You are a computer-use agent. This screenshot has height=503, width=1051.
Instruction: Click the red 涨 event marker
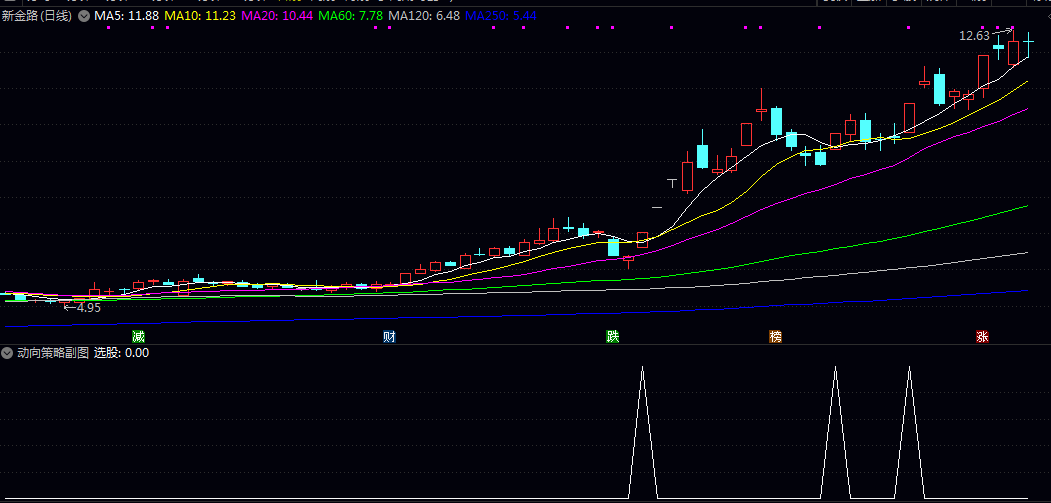(983, 337)
